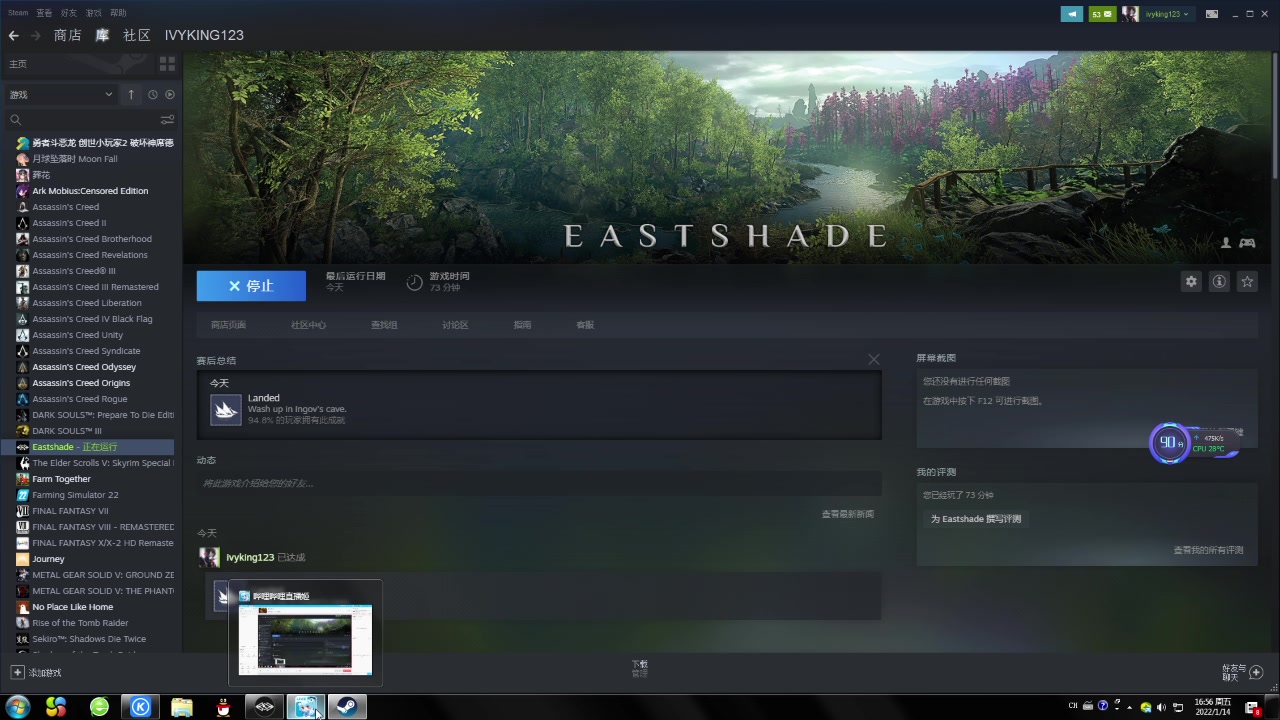Select Sekiro: Shadows Die Twice entry
The width and height of the screenshot is (1280, 720).
[89, 639]
